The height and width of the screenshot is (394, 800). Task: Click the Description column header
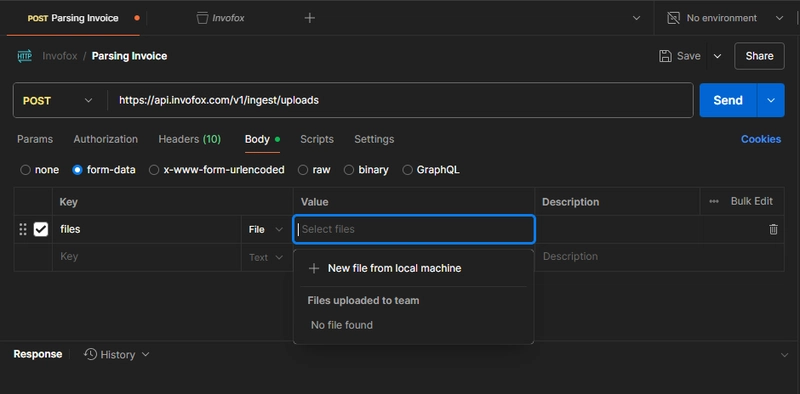coord(570,202)
